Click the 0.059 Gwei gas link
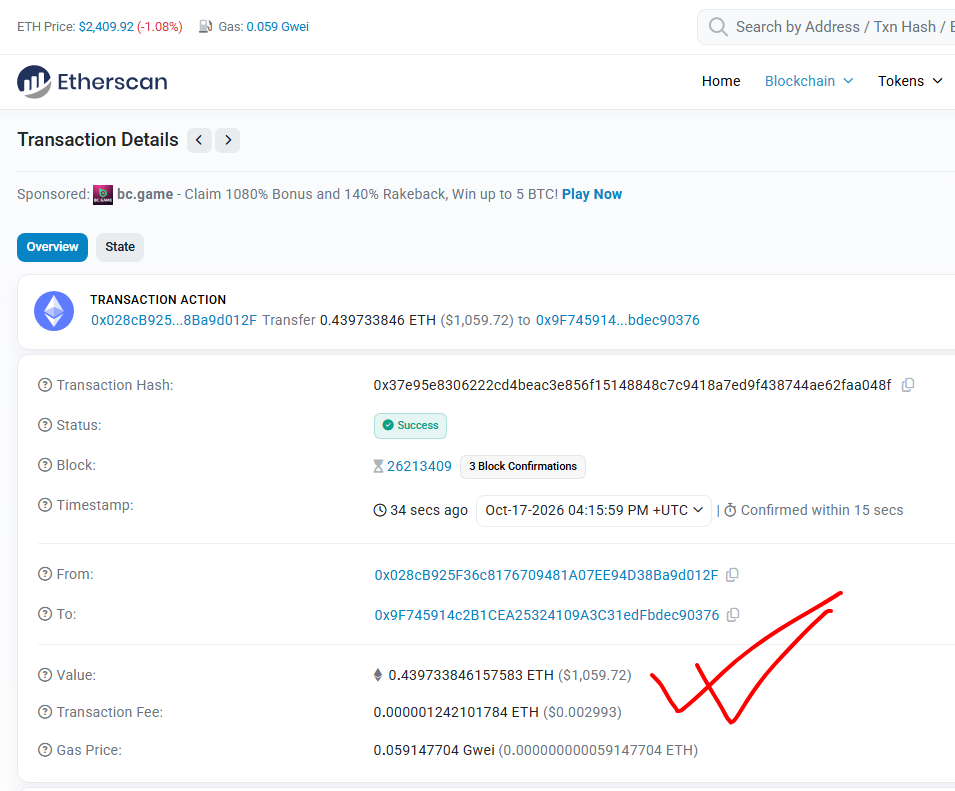Screen dimensions: 955x791 coord(278,27)
